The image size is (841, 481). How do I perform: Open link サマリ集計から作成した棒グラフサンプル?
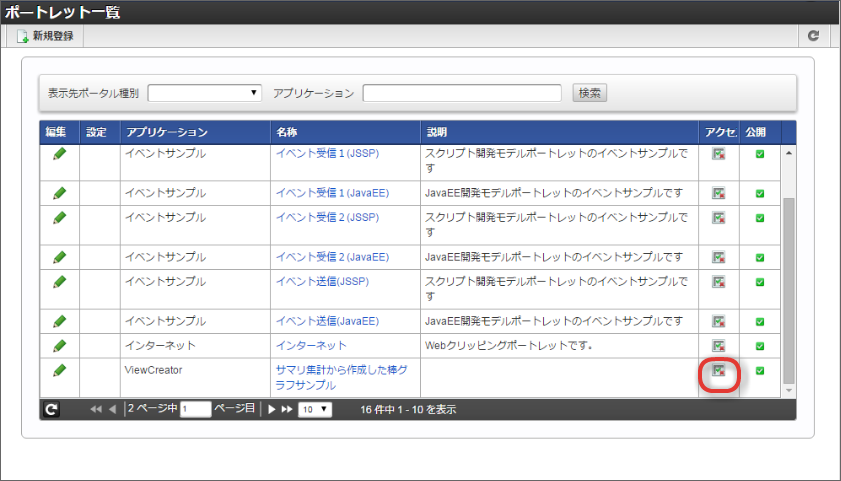[x=341, y=378]
